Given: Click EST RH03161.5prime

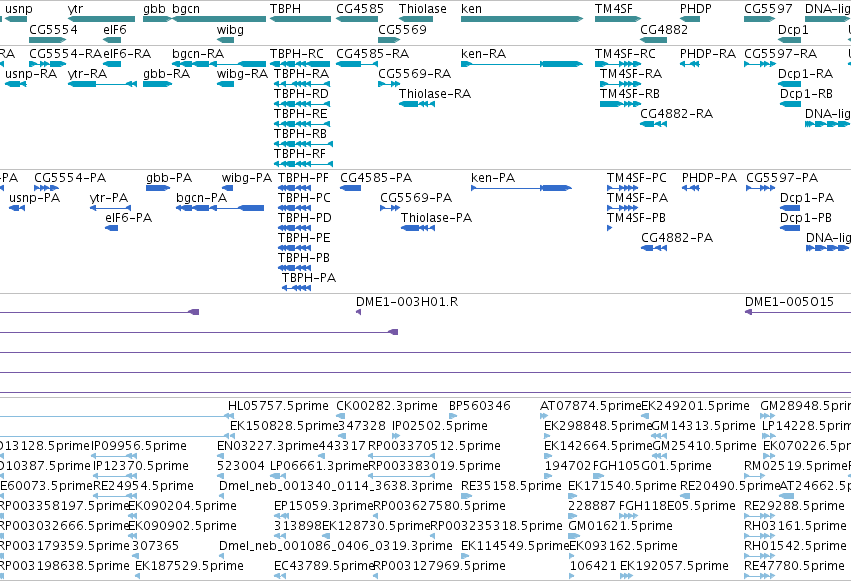Looking at the screenshot, I should pos(795,525).
